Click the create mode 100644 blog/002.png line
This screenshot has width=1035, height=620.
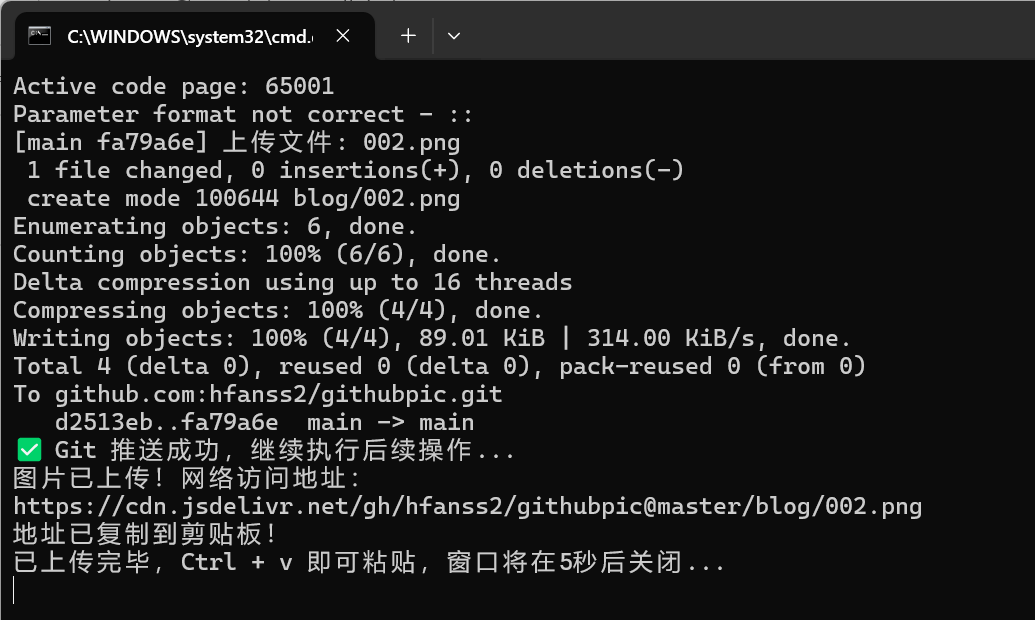click(x=244, y=199)
